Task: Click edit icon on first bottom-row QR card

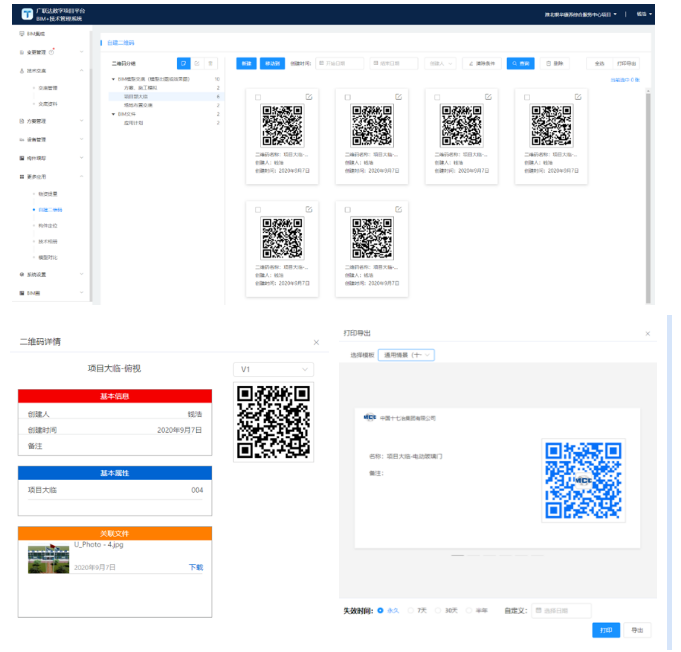Action: [x=309, y=209]
